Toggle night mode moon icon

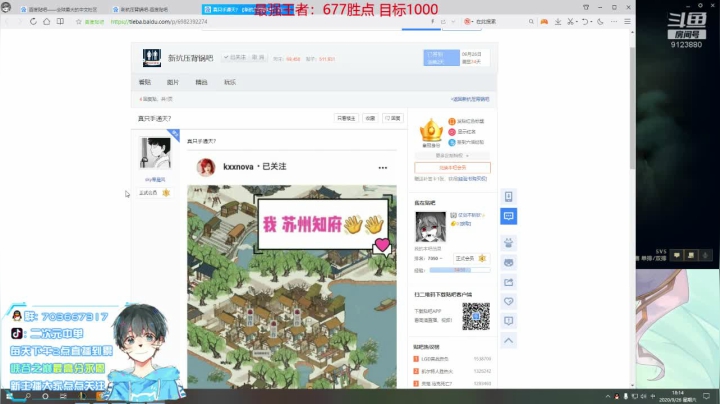click(600, 22)
